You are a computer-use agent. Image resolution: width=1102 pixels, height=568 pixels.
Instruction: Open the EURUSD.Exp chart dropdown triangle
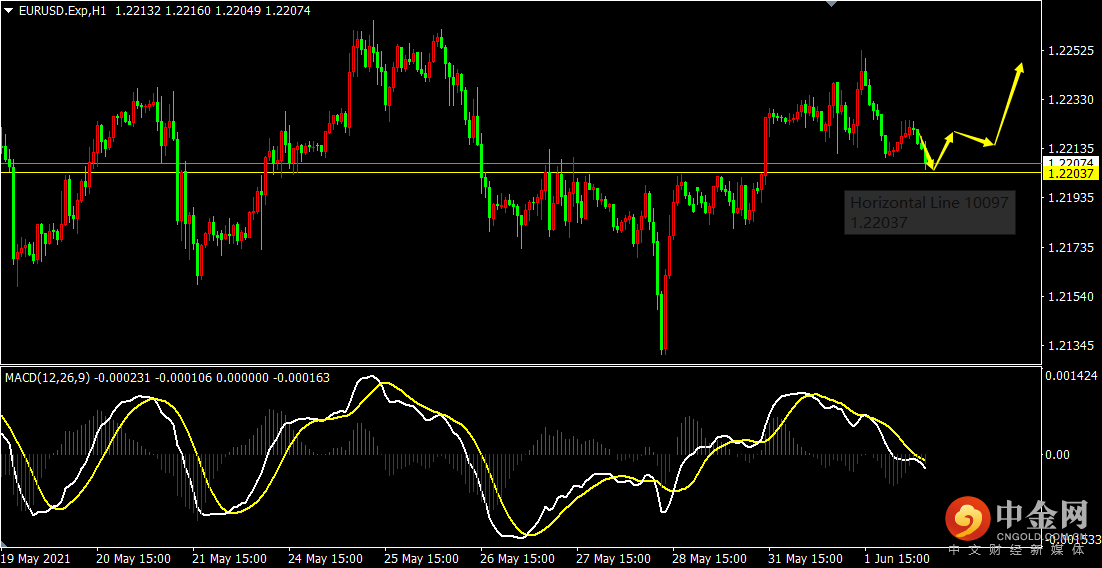pyautogui.click(x=8, y=11)
